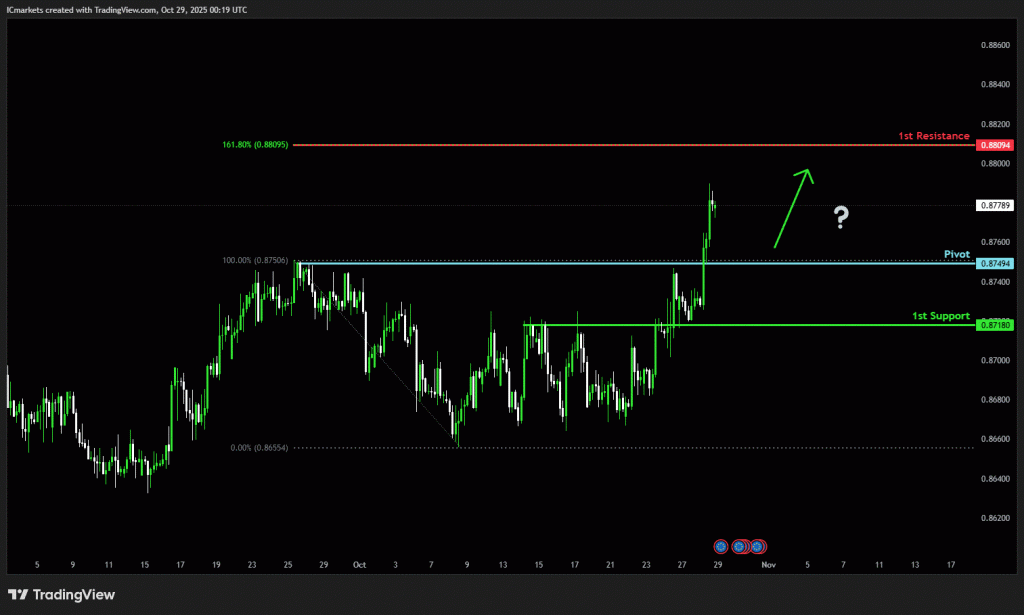Click the current price label 0.87789
This screenshot has width=1024, height=615.
[x=996, y=205]
